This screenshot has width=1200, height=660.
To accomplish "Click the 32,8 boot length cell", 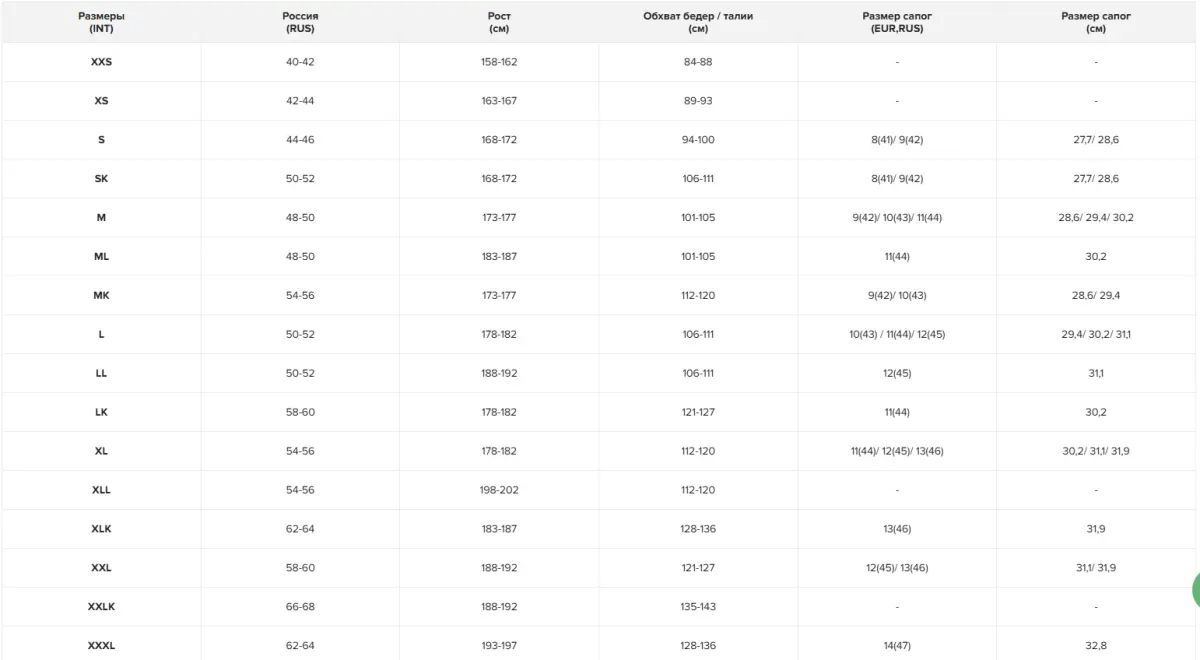I will 1096,646.
